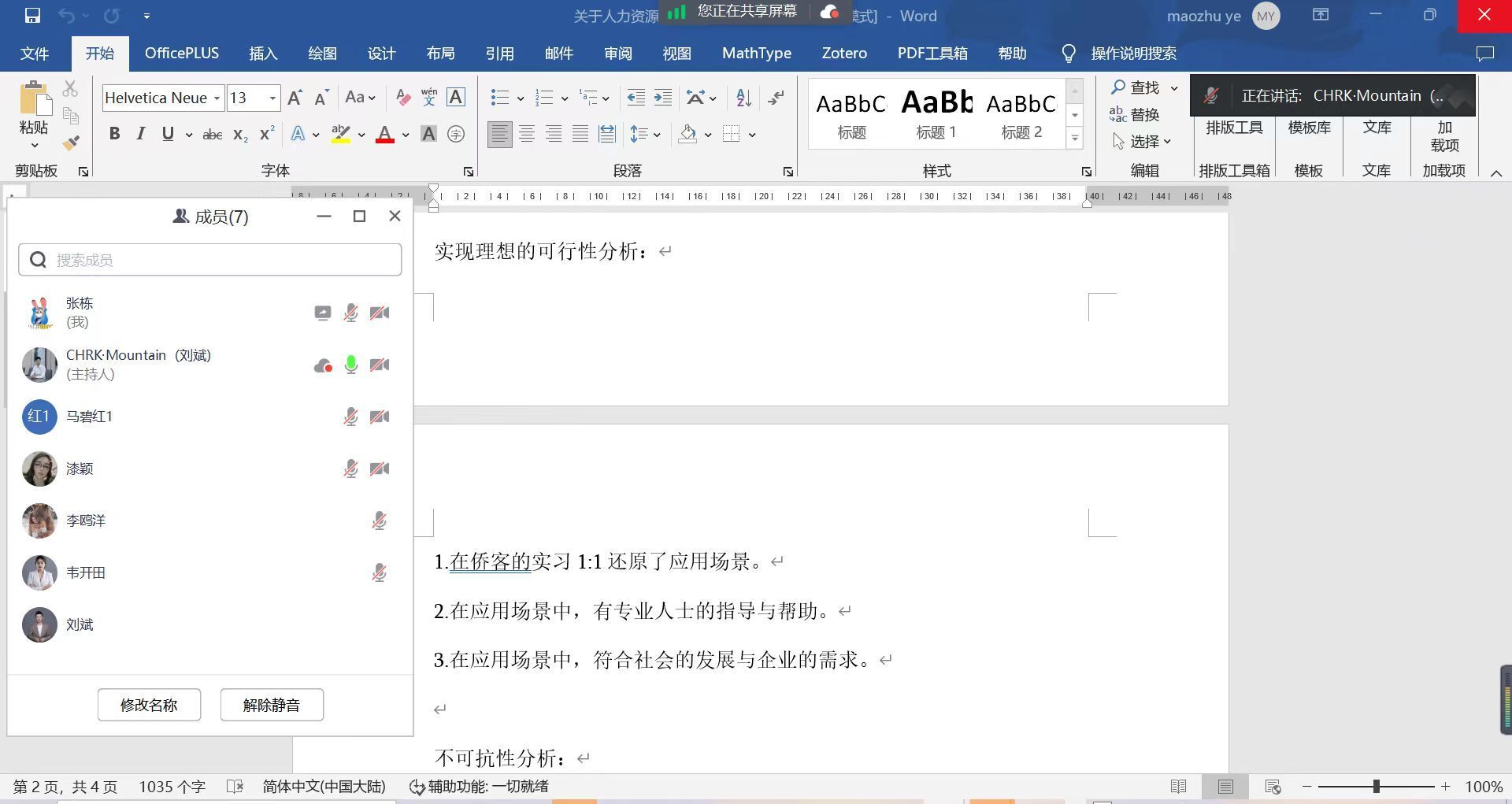The height and width of the screenshot is (804, 1512).
Task: Switch to the 审阅 ribbon tab
Action: 618,54
